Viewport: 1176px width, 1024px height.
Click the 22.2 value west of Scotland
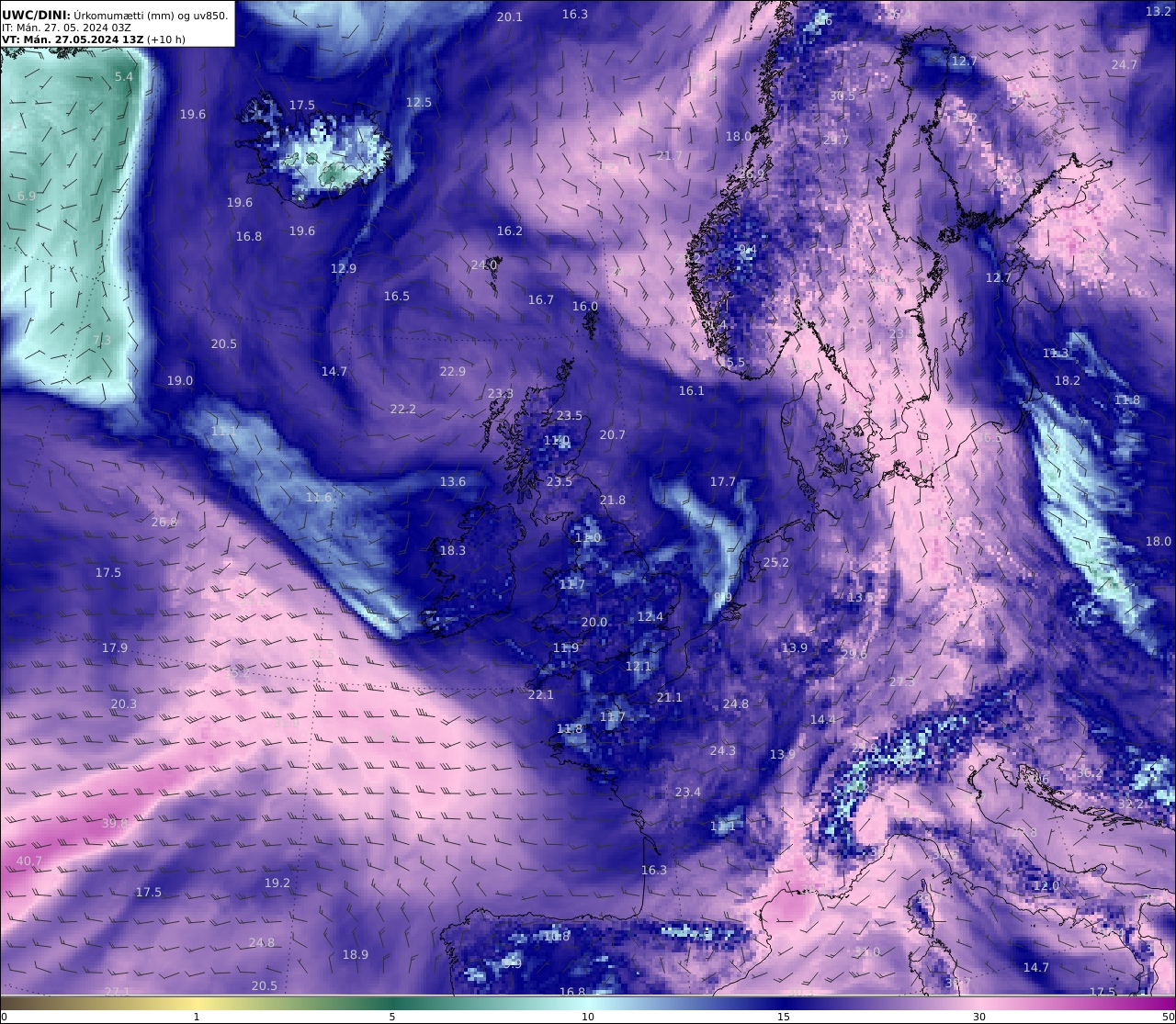click(x=403, y=410)
